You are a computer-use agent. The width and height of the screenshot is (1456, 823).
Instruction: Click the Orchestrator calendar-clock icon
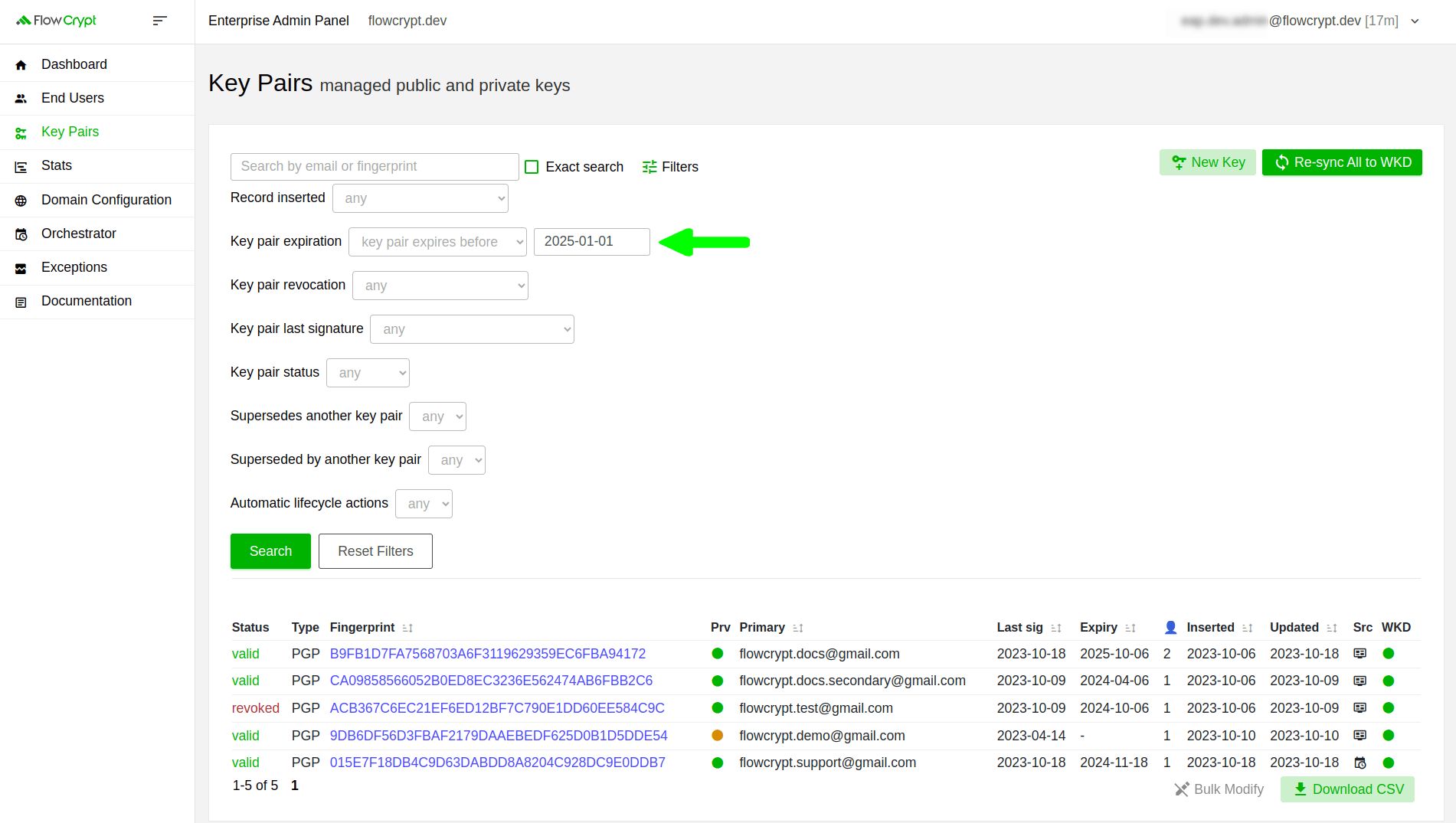[21, 234]
